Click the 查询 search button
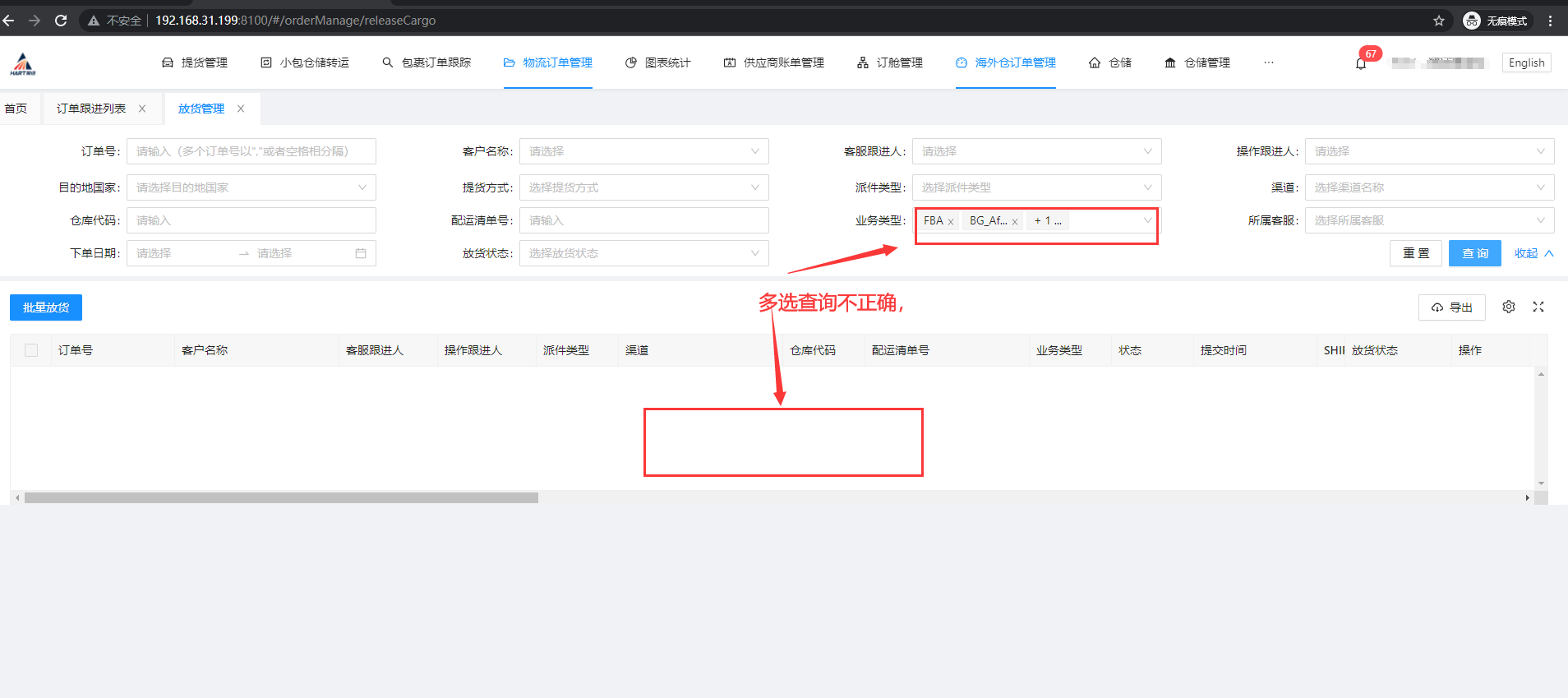The image size is (1568, 698). point(1474,253)
